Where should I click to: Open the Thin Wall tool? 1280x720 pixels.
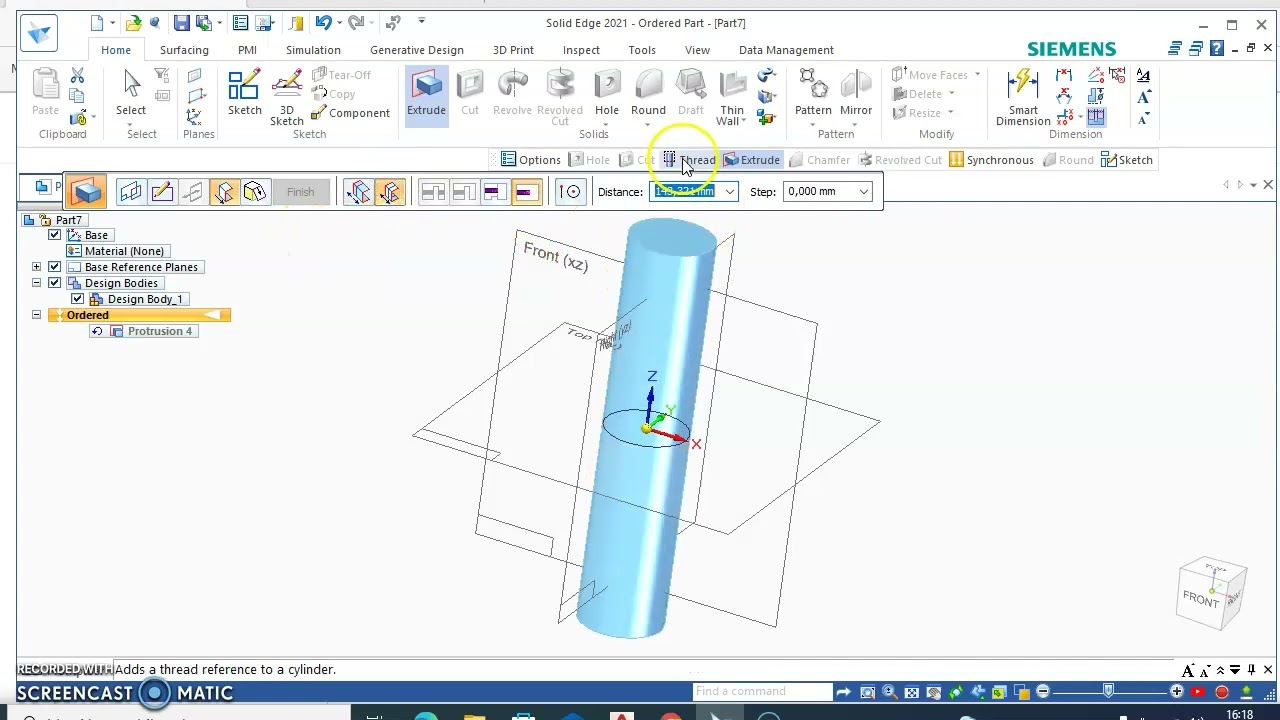(x=732, y=97)
